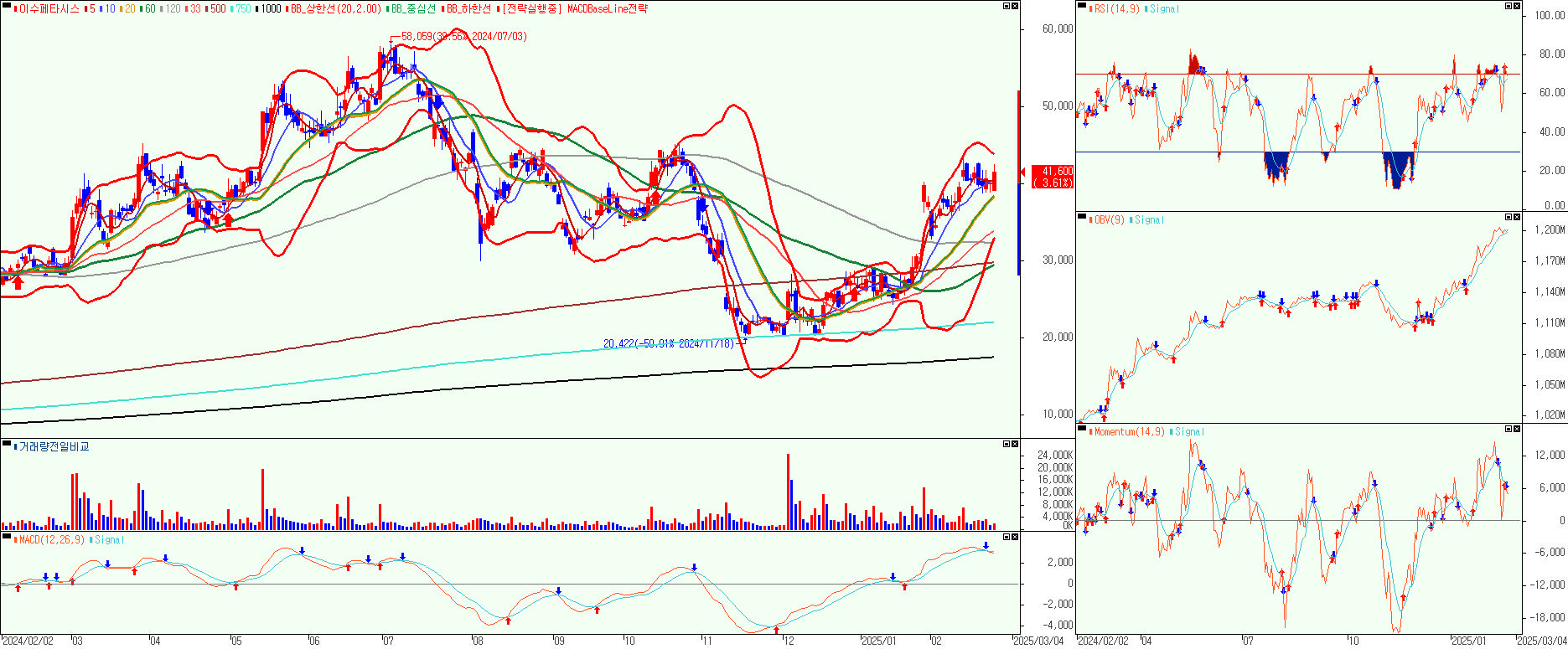Viewport: 1568px width, 649px height.
Task: Click the 12,000 Momentum axis label
Action: tap(1550, 456)
